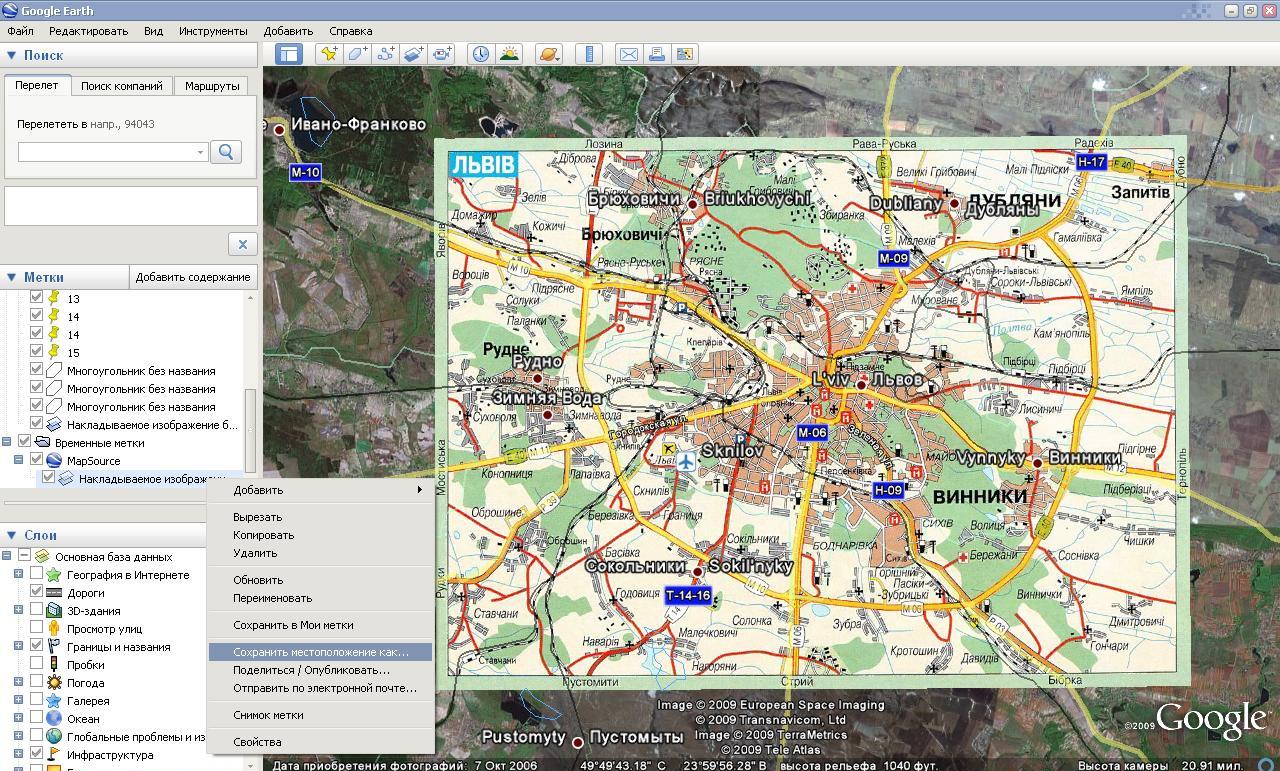Hide the sidebar using the toolbar button
The width and height of the screenshot is (1280, 771).
click(x=289, y=54)
